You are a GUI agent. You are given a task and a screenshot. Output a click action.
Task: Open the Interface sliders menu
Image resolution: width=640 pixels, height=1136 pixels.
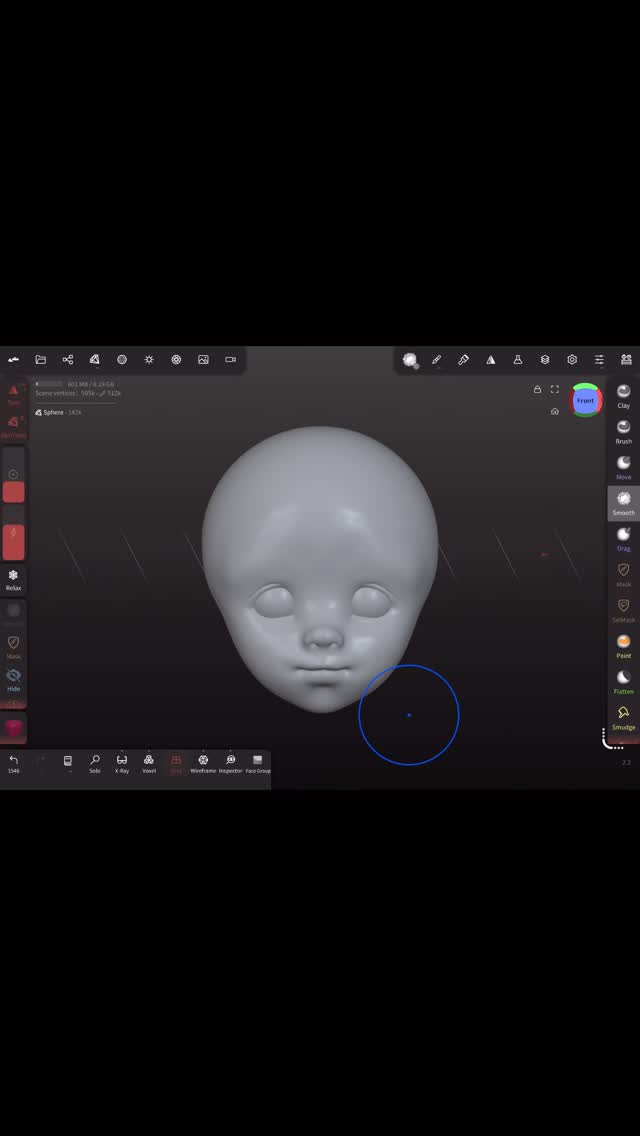(599, 359)
